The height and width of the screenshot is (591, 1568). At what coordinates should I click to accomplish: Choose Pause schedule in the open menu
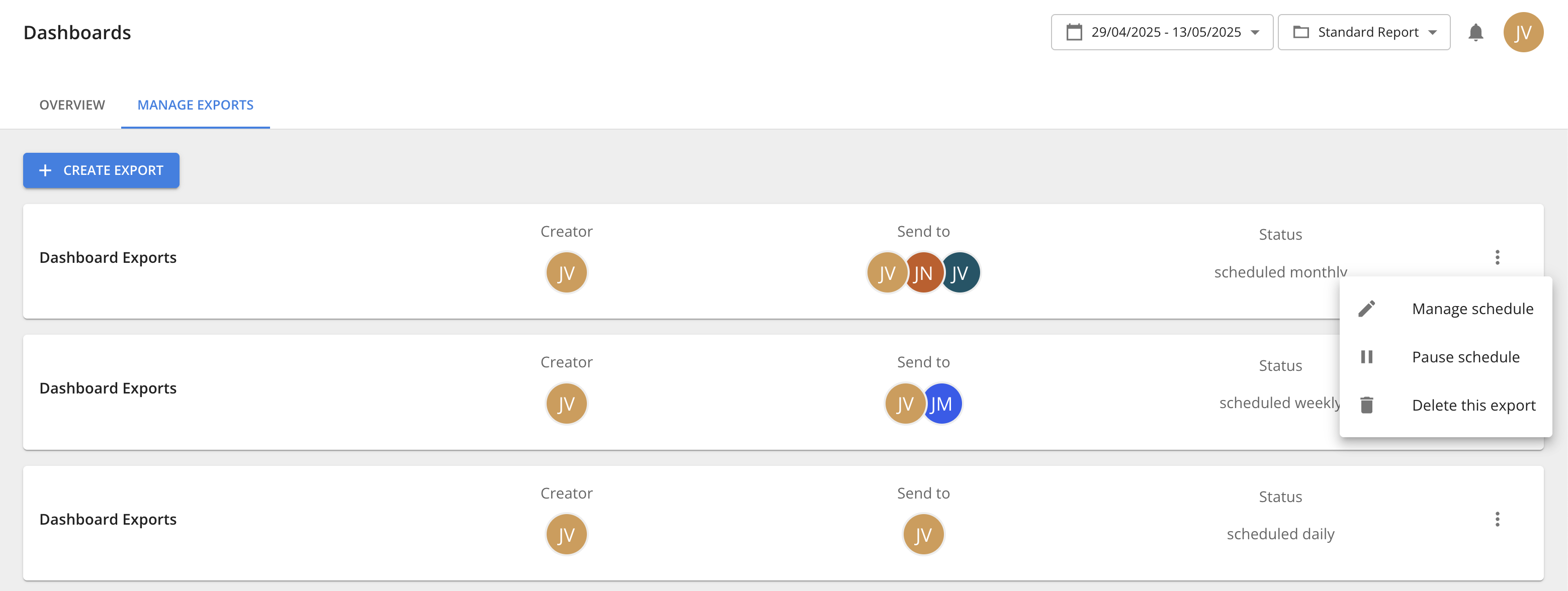(1466, 356)
